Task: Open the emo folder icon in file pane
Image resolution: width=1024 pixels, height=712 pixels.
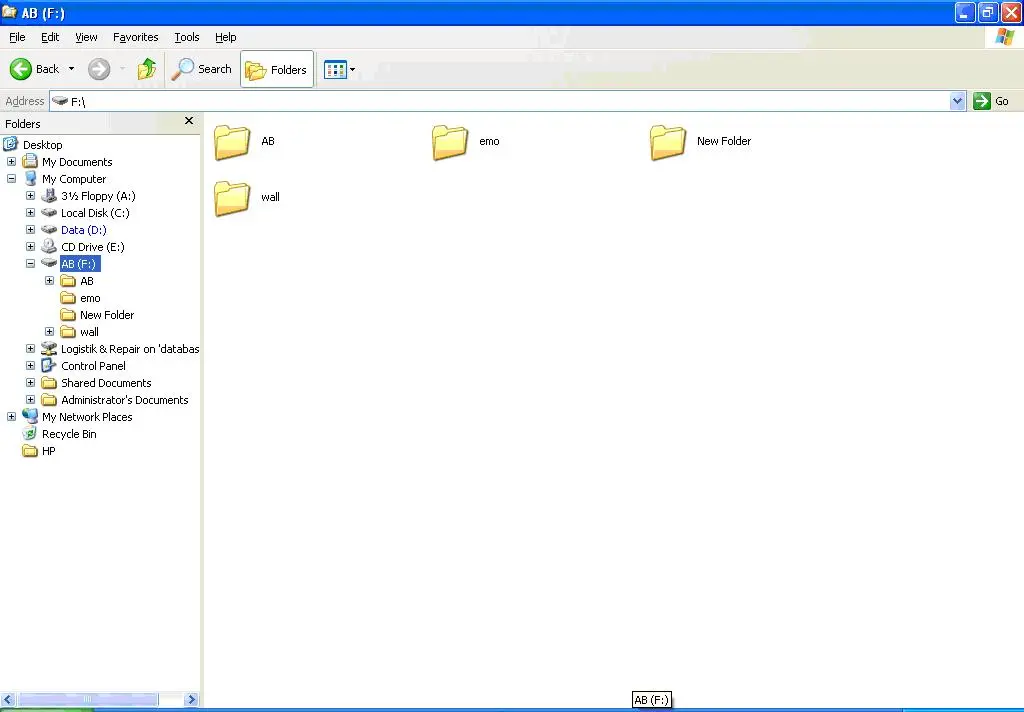Action: coord(450,142)
